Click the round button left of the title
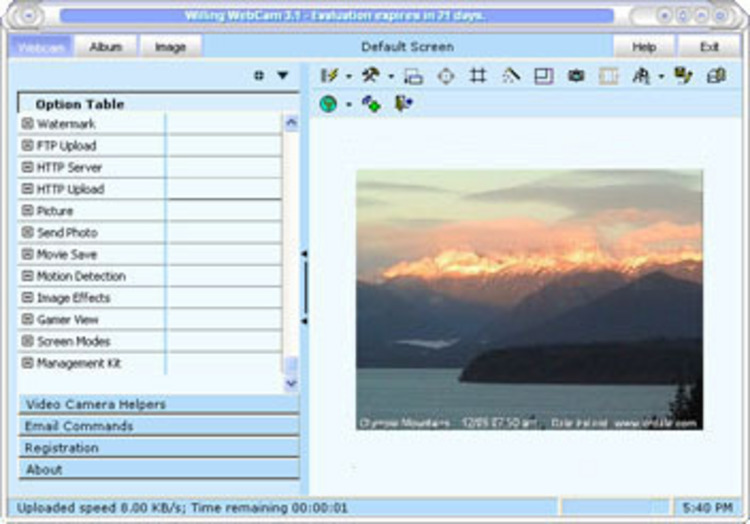Image resolution: width=750 pixels, height=524 pixels. (29, 16)
